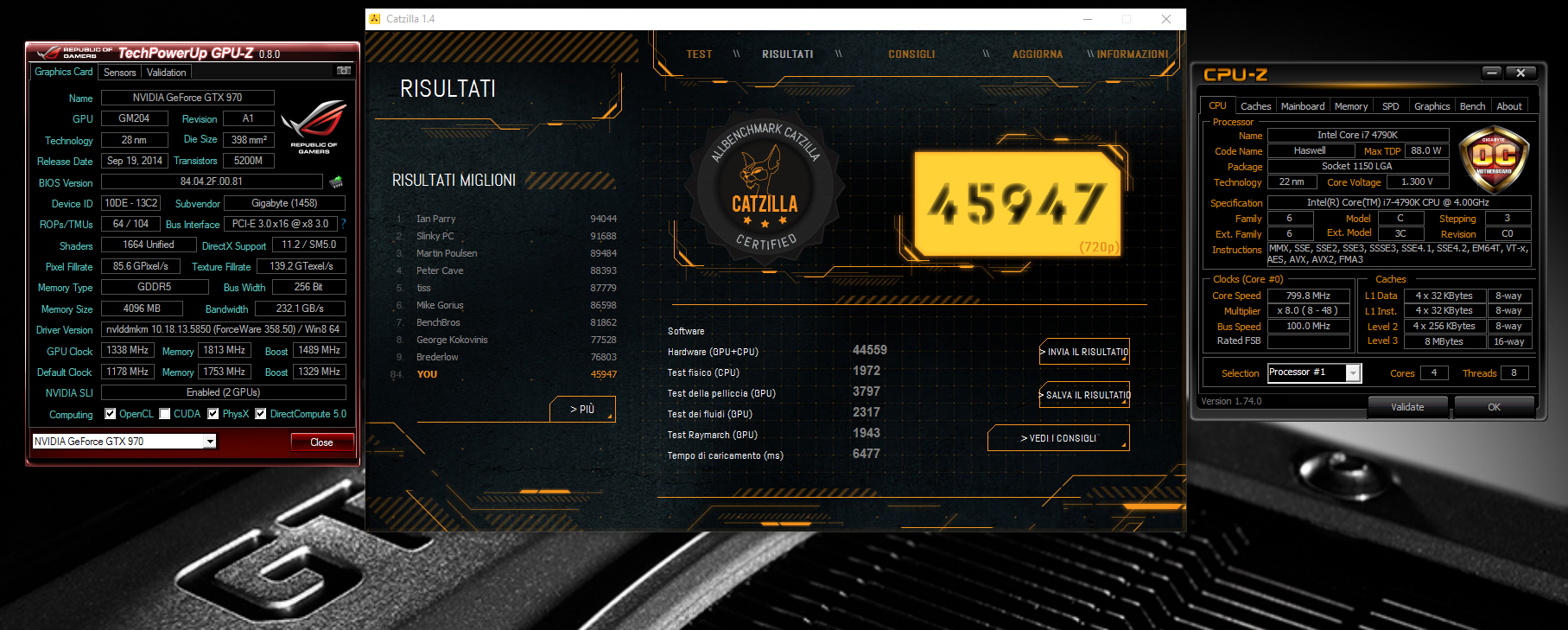Close the CPU-Z window with X
This screenshot has height=630, width=1568.
tap(1520, 73)
